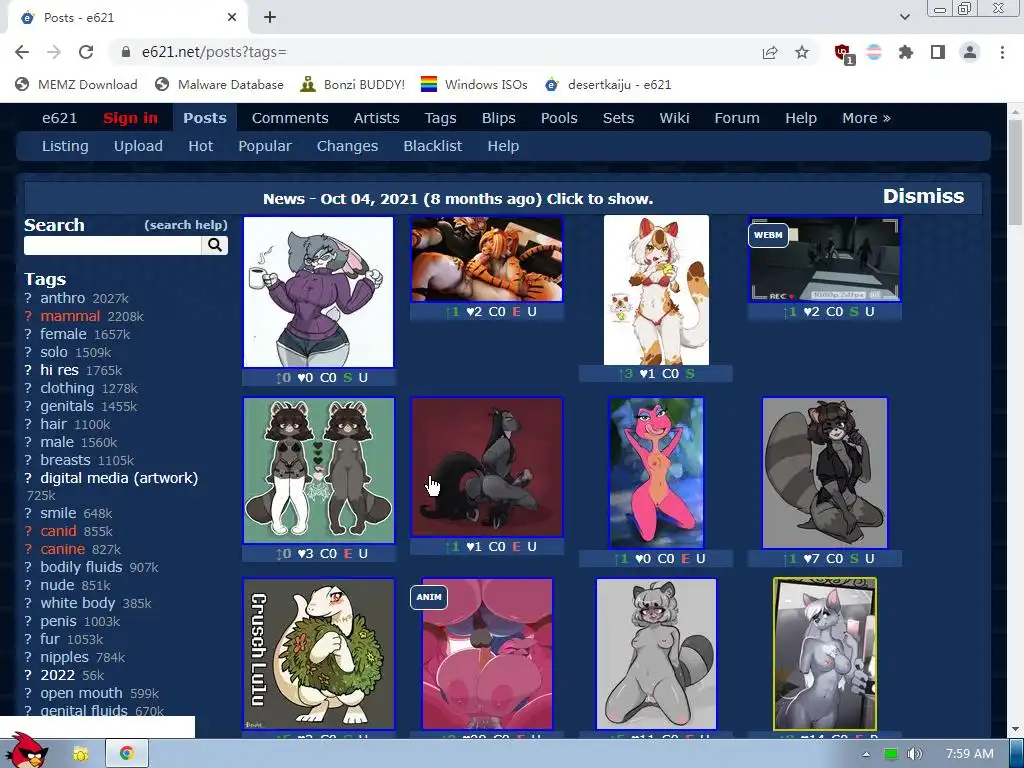Submit search with the magnifier button
The width and height of the screenshot is (1024, 768).
(x=215, y=246)
